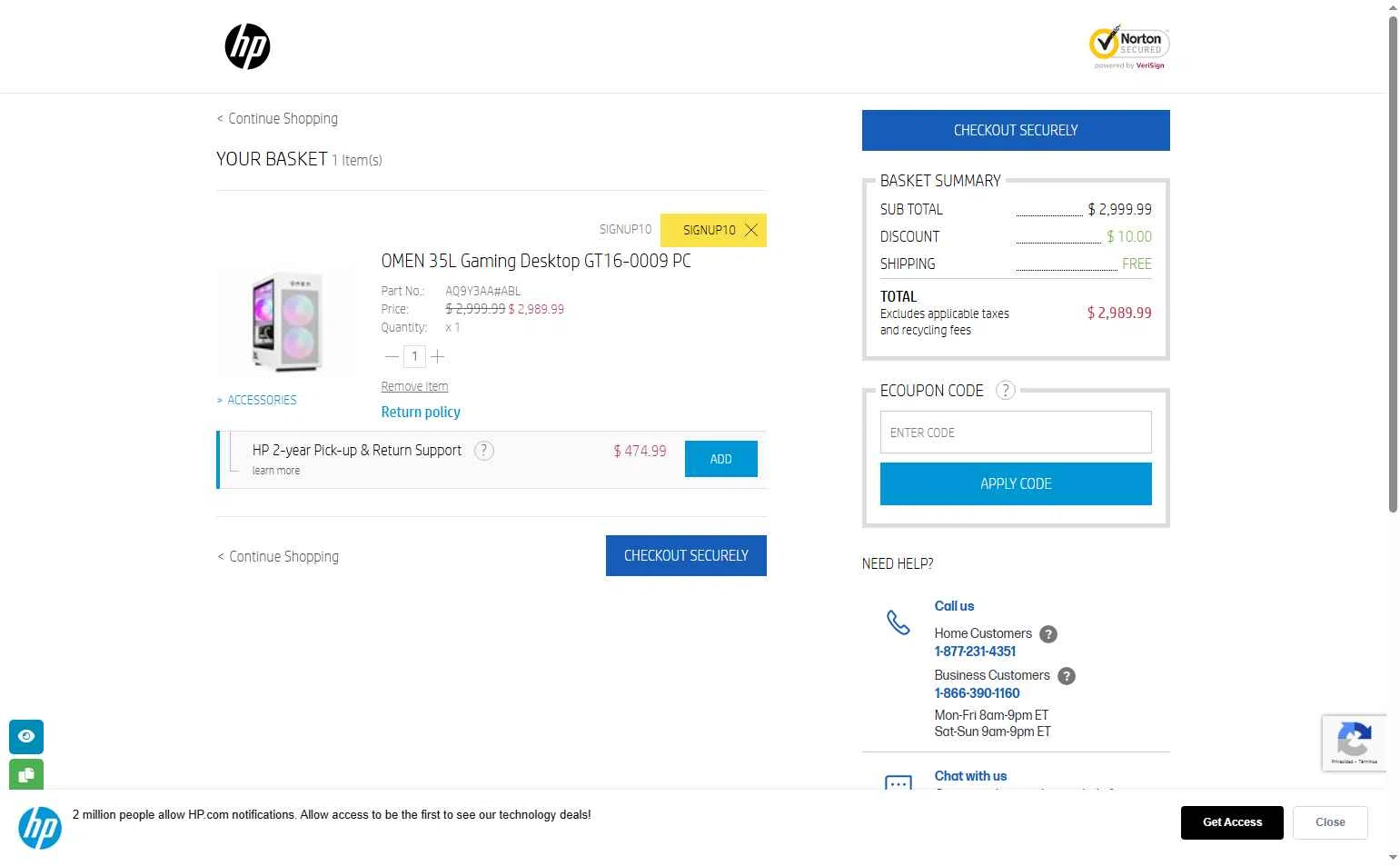Click the page vertical scrollbar

click(1393, 264)
